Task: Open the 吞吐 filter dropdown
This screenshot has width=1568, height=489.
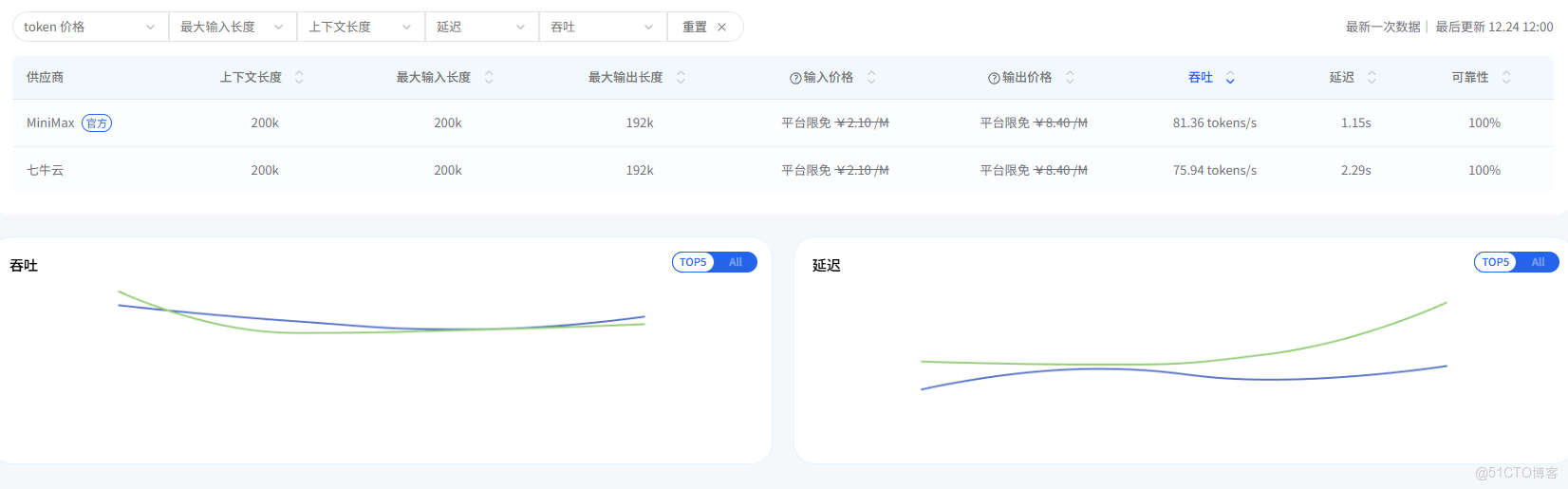Action: point(603,27)
